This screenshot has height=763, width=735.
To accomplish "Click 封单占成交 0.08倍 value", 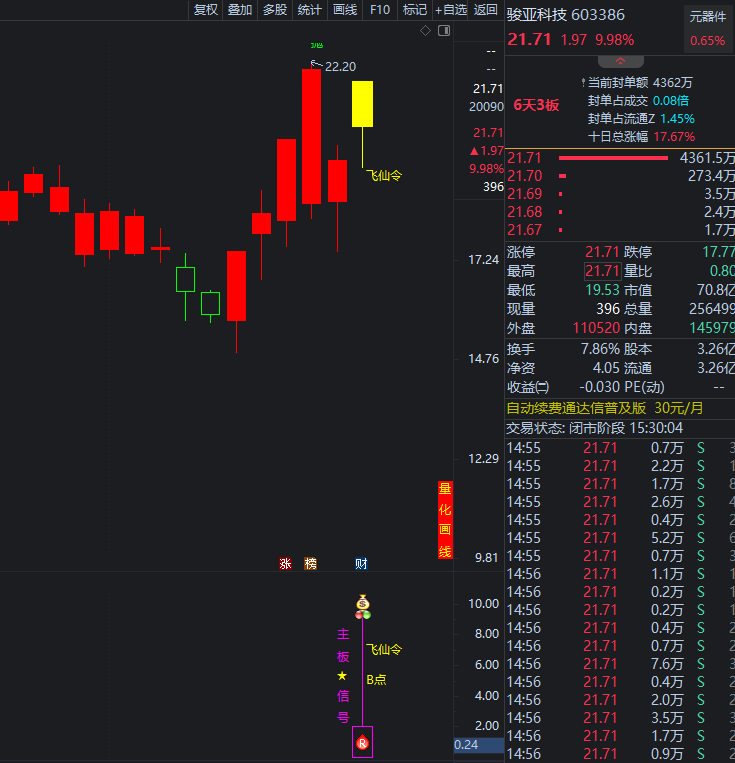I will pos(671,101).
